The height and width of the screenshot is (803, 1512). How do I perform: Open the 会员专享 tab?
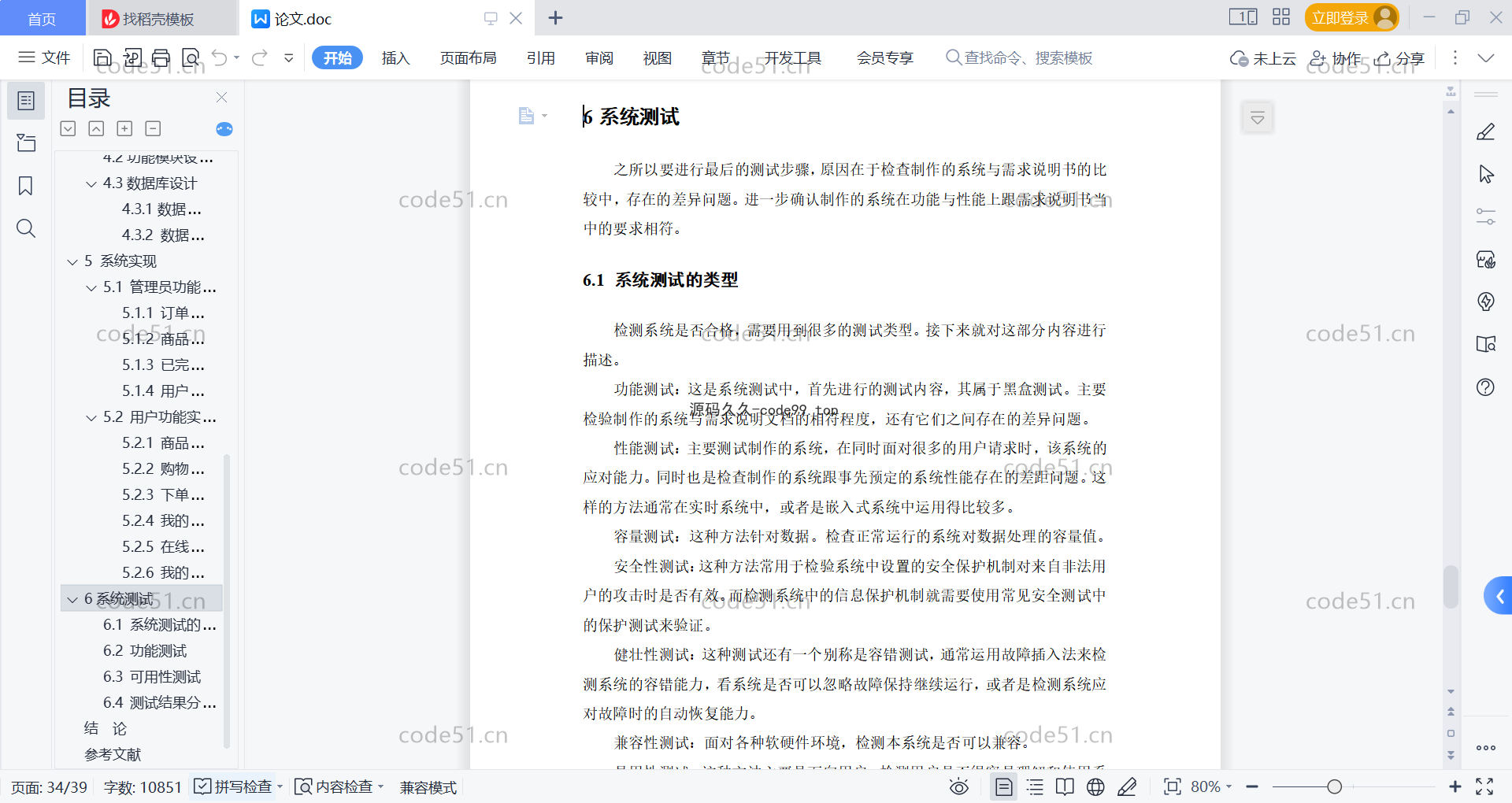coord(885,57)
